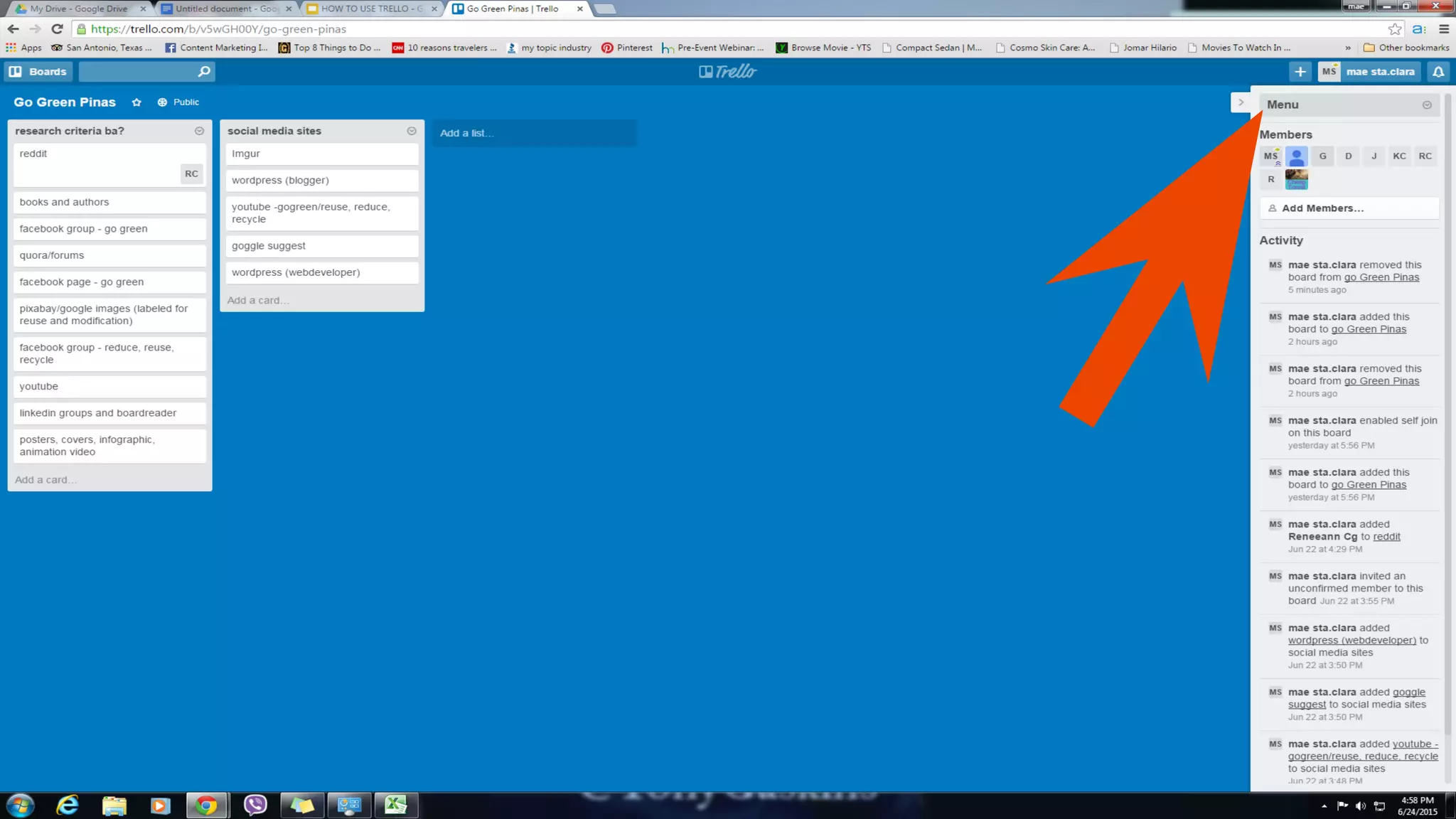Open Menu panel options circle icon
The image size is (1456, 819).
tap(1426, 105)
